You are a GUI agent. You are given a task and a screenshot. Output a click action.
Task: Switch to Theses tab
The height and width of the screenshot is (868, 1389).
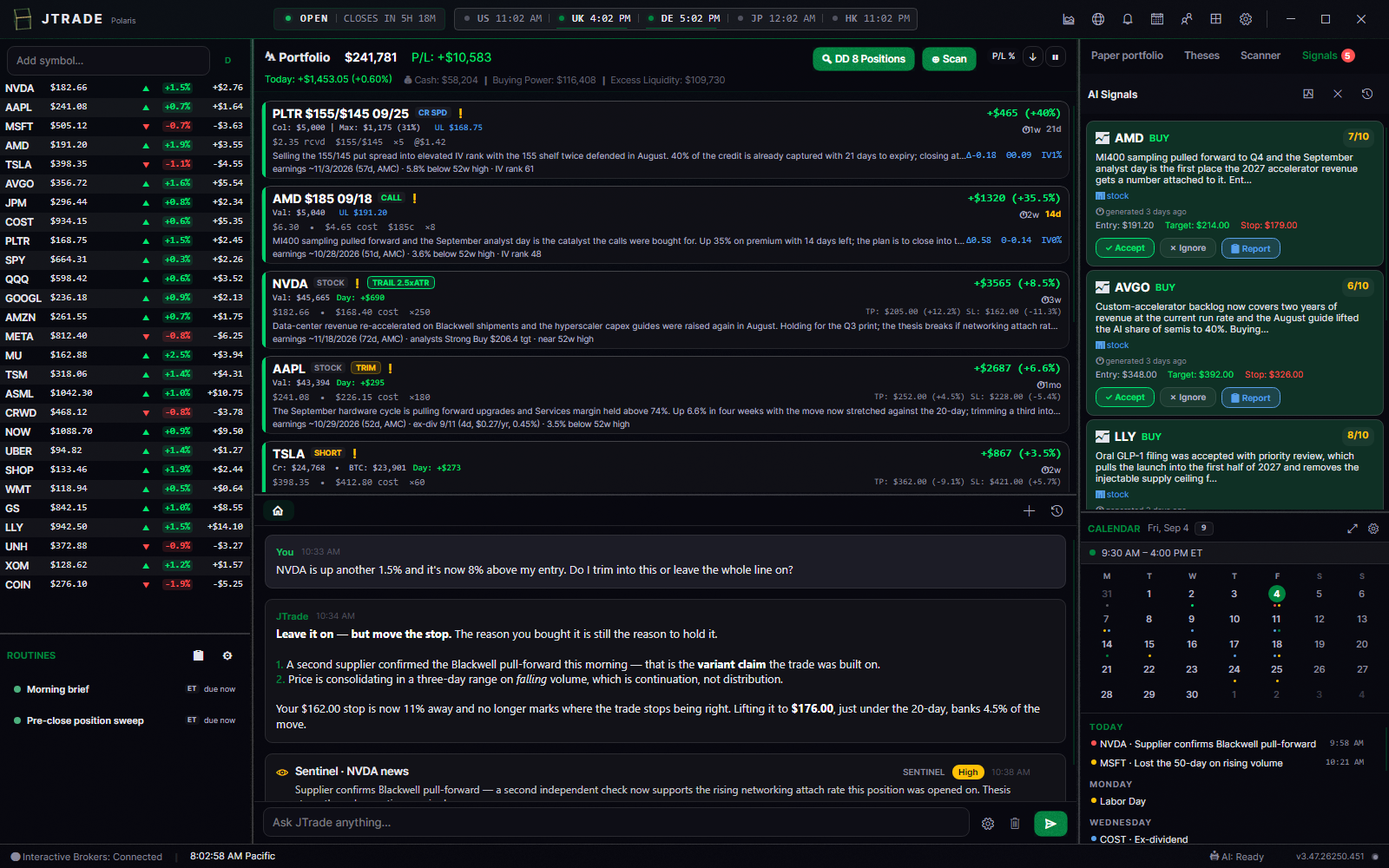[x=1201, y=56]
